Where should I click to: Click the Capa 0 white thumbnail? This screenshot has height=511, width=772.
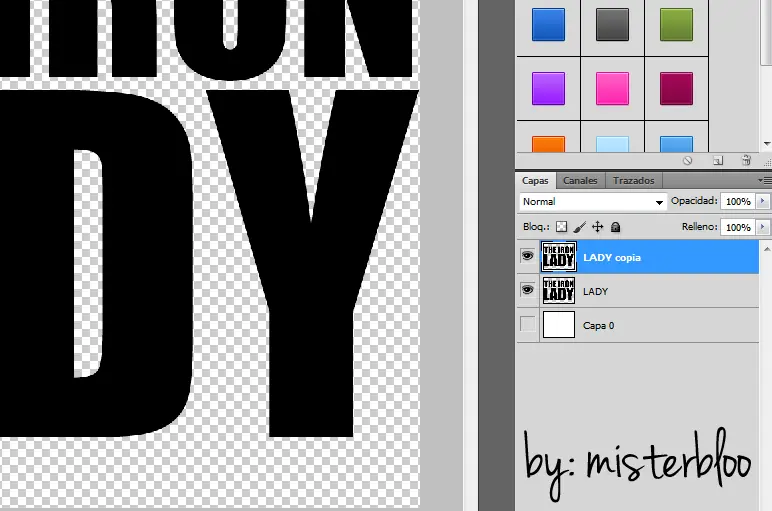point(559,324)
